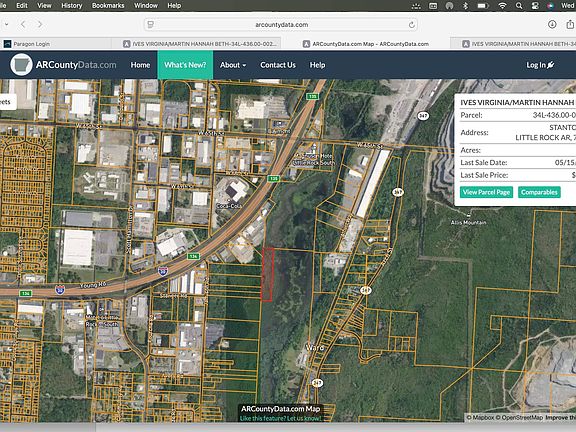Expand the About dropdown menu
The image size is (576, 432).
coord(233,65)
